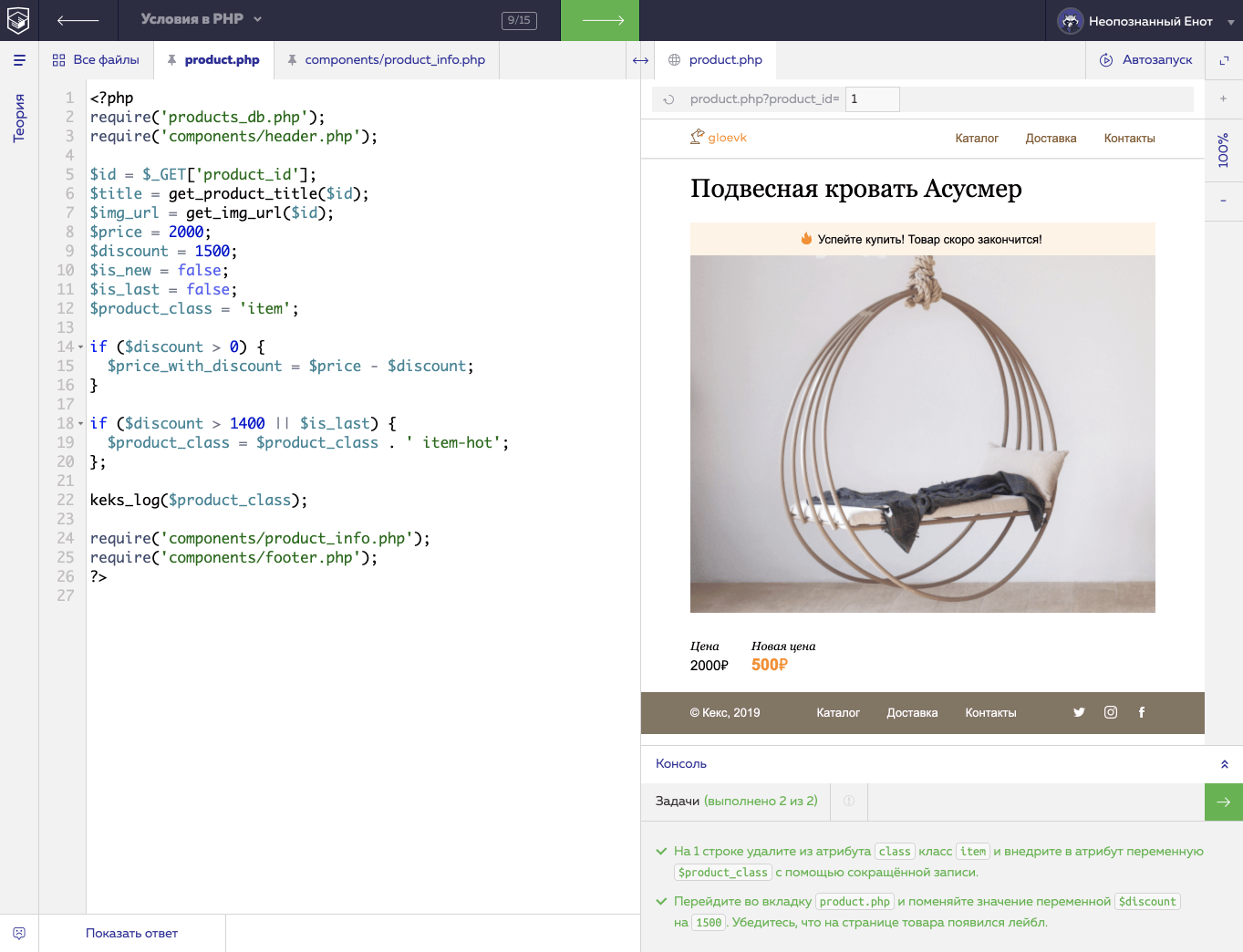Click the Показать ответ button

click(131, 933)
